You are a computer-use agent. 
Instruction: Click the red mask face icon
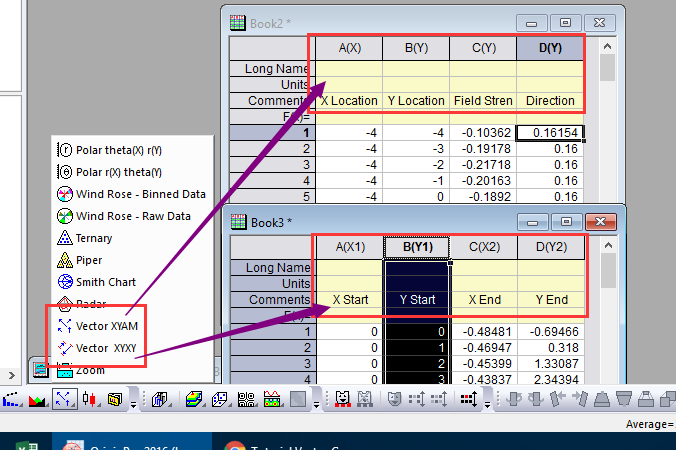point(342,399)
